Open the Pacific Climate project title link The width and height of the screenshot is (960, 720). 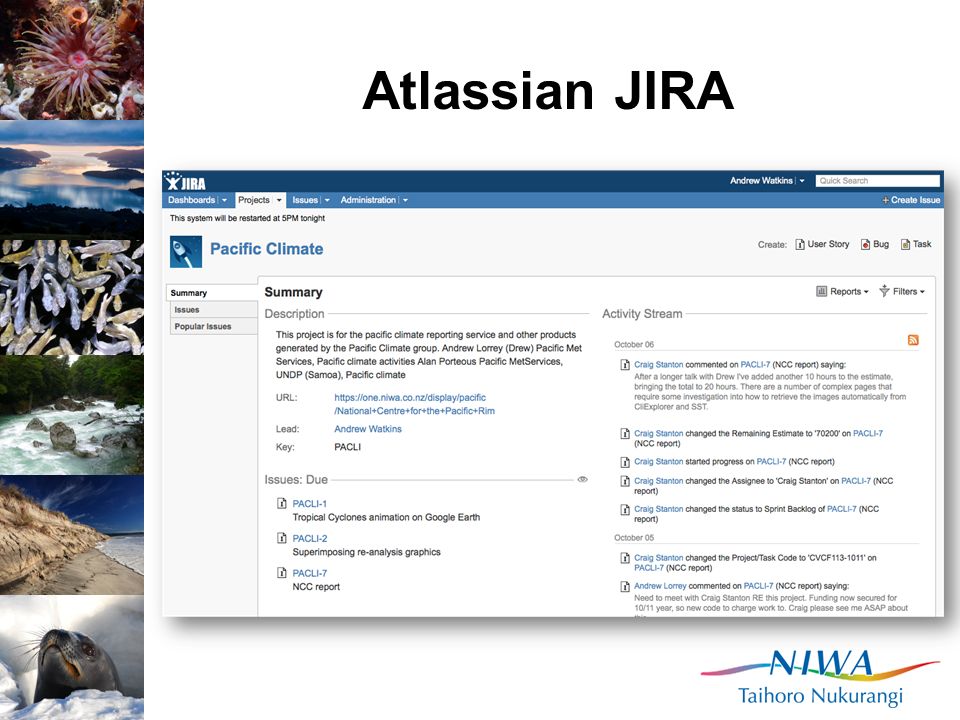tap(266, 249)
